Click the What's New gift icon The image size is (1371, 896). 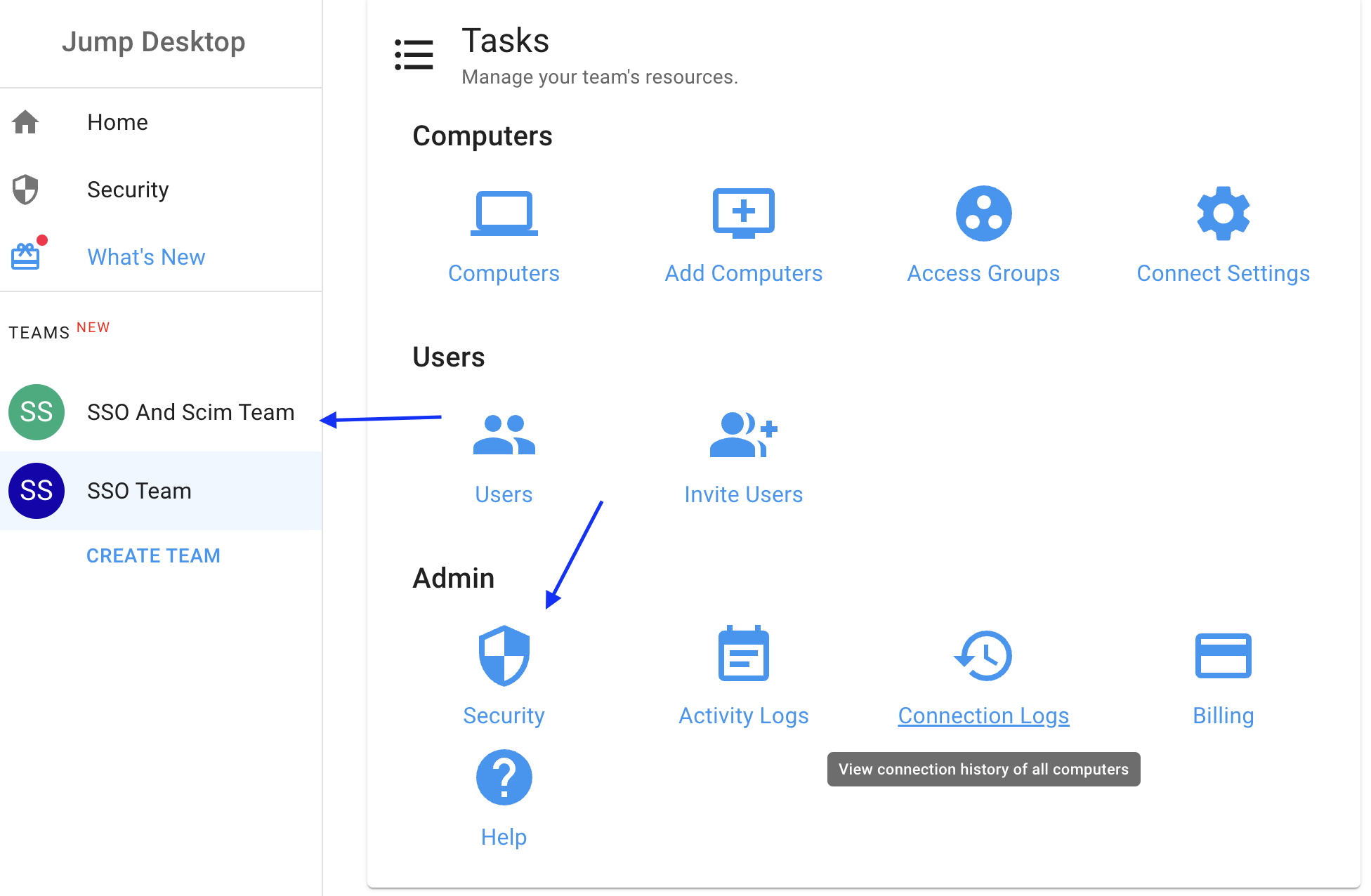pos(25,256)
